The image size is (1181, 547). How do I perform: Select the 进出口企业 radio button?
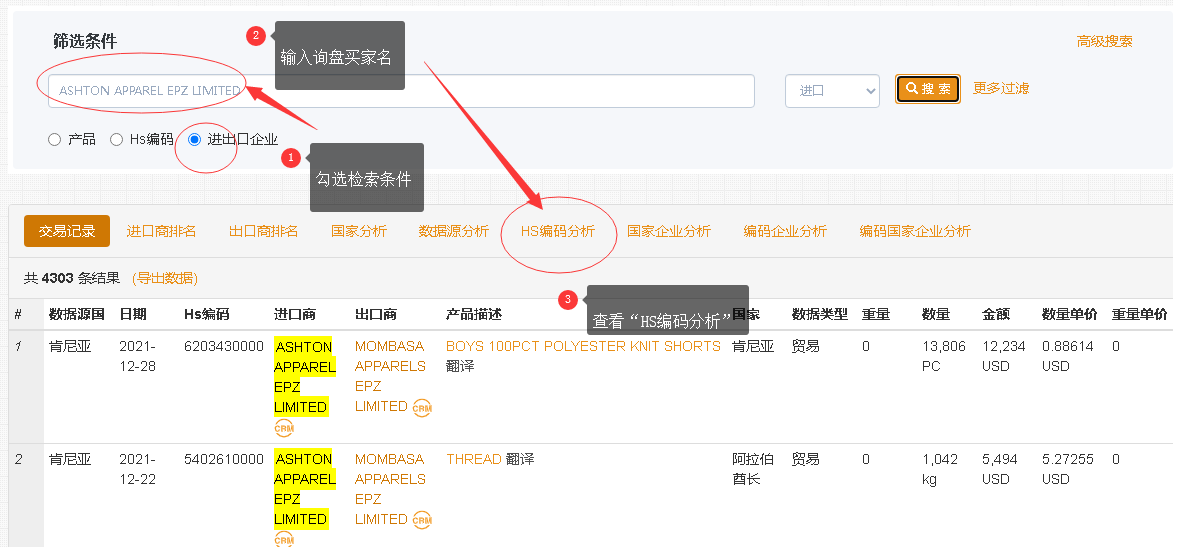(194, 139)
